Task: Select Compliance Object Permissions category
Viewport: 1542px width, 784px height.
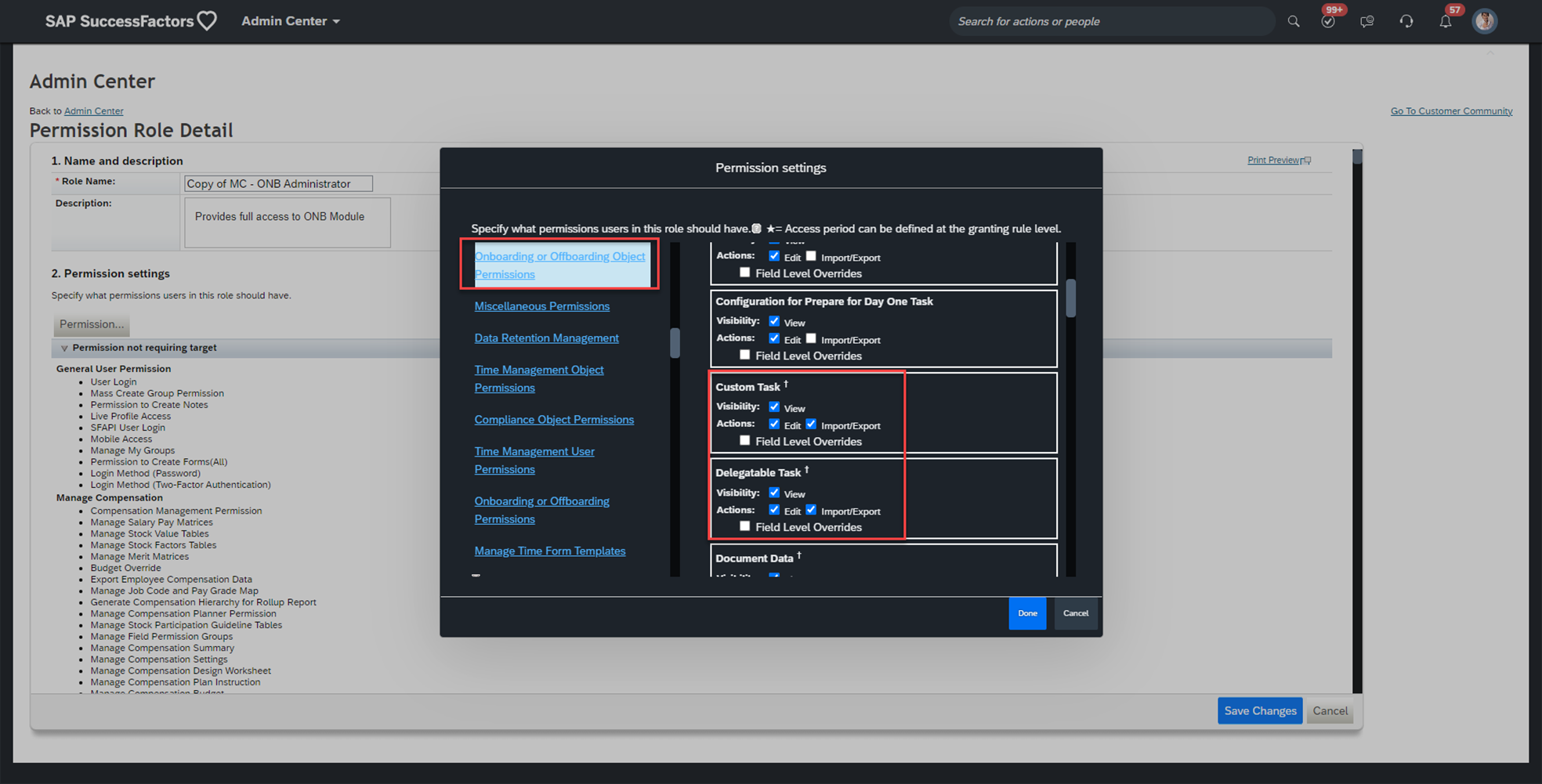Action: click(554, 419)
